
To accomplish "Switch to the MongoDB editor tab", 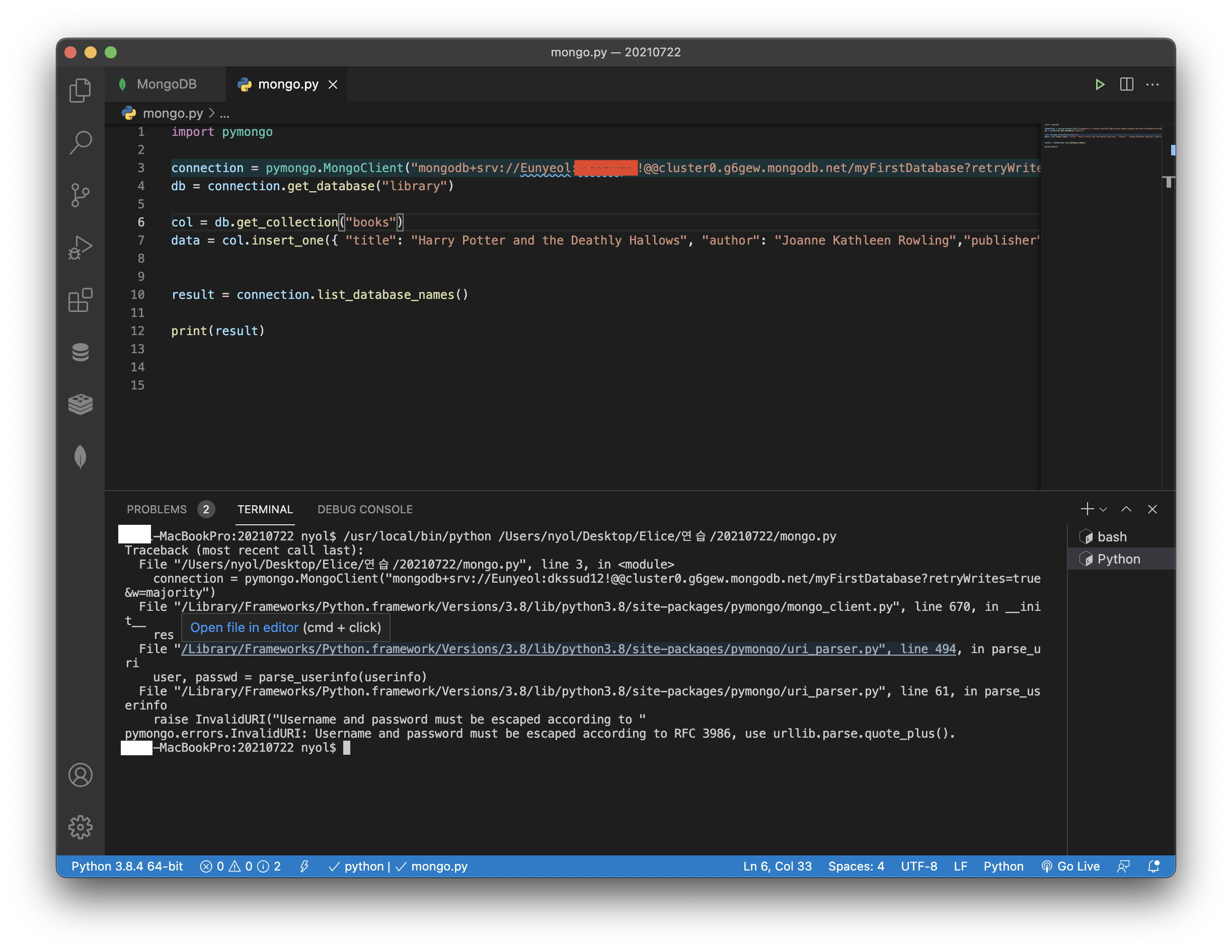I will [166, 85].
